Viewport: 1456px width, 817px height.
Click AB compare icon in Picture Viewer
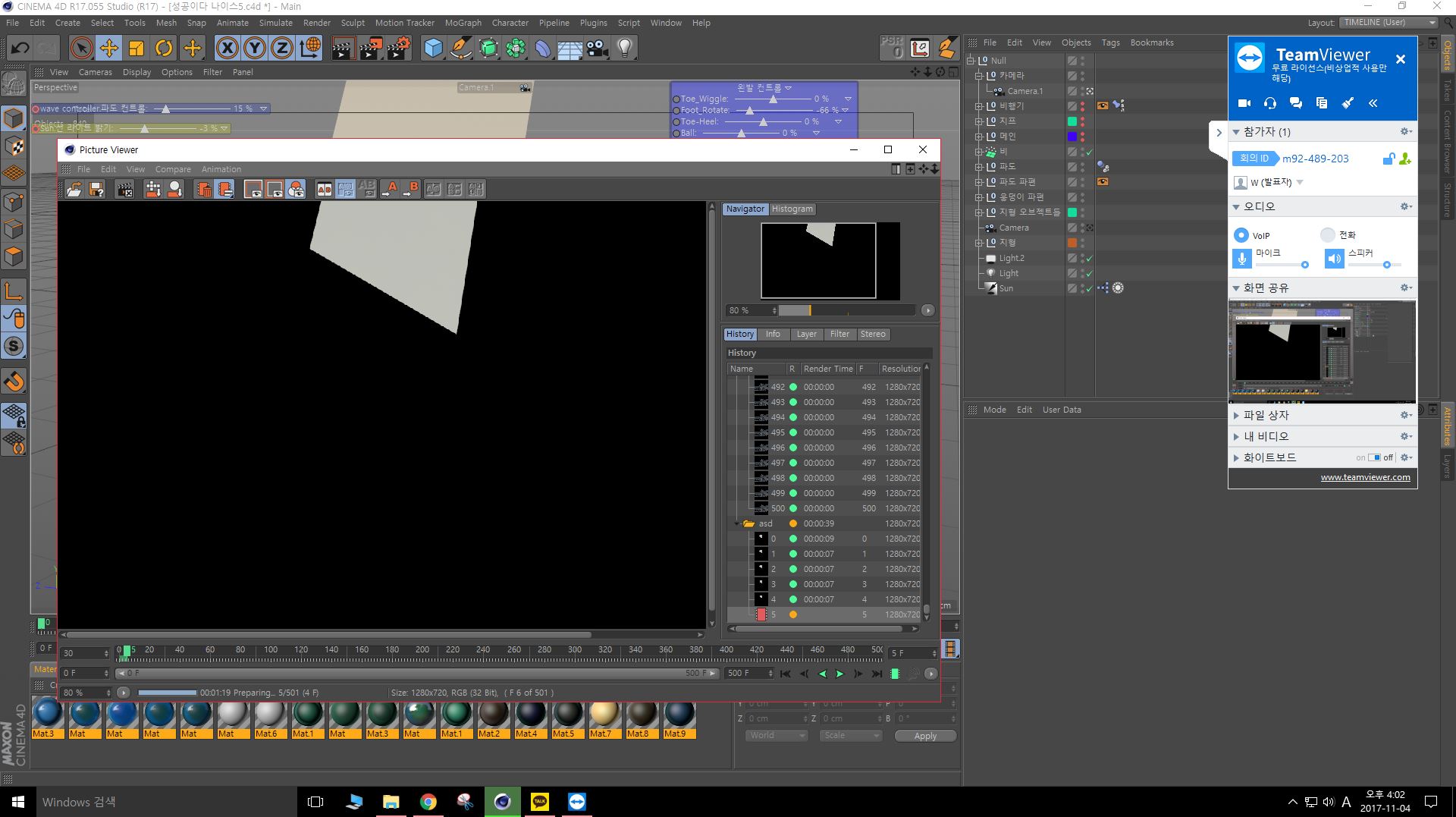coord(325,190)
